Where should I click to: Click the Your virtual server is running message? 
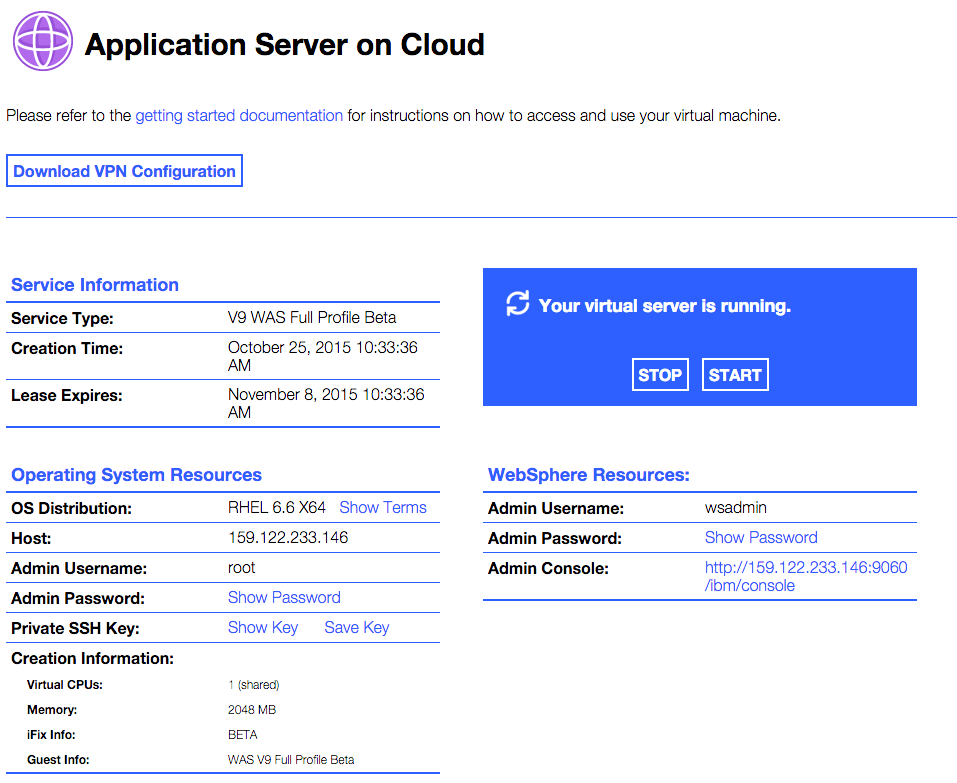click(x=664, y=305)
